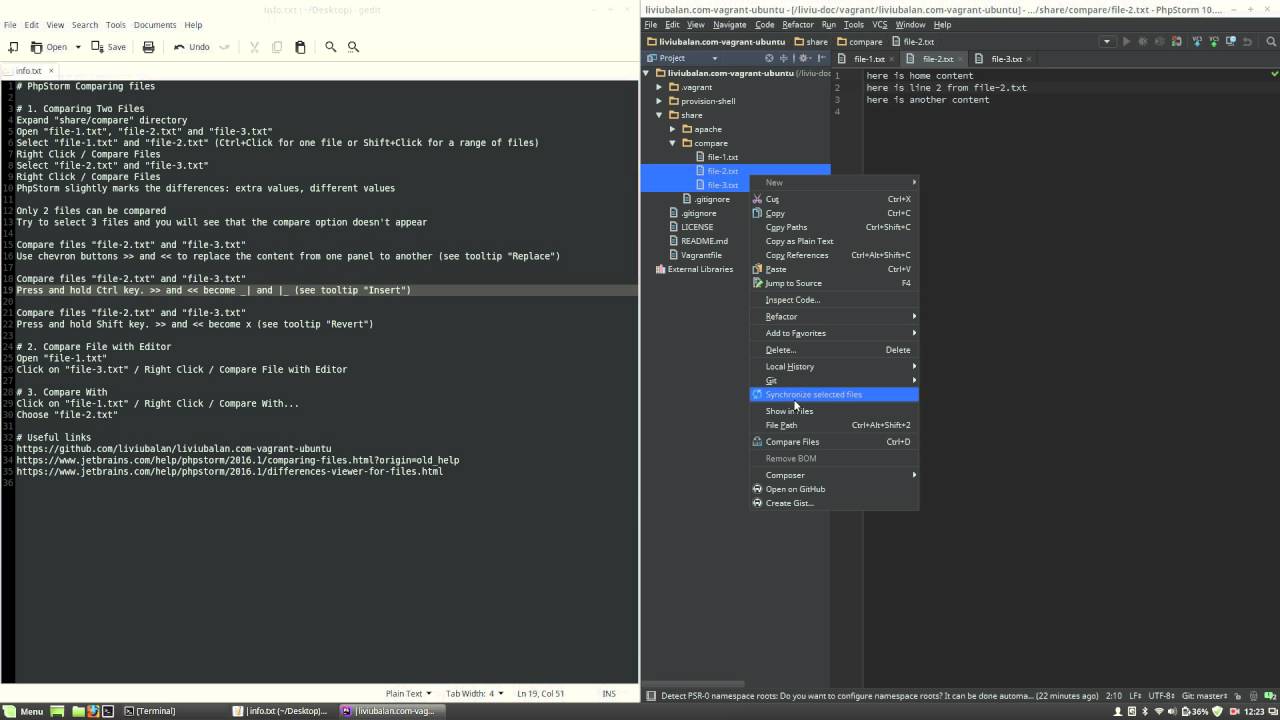This screenshot has height=720, width=1280.
Task: Open the PhpStorm Refactor menu
Action: (x=798, y=25)
